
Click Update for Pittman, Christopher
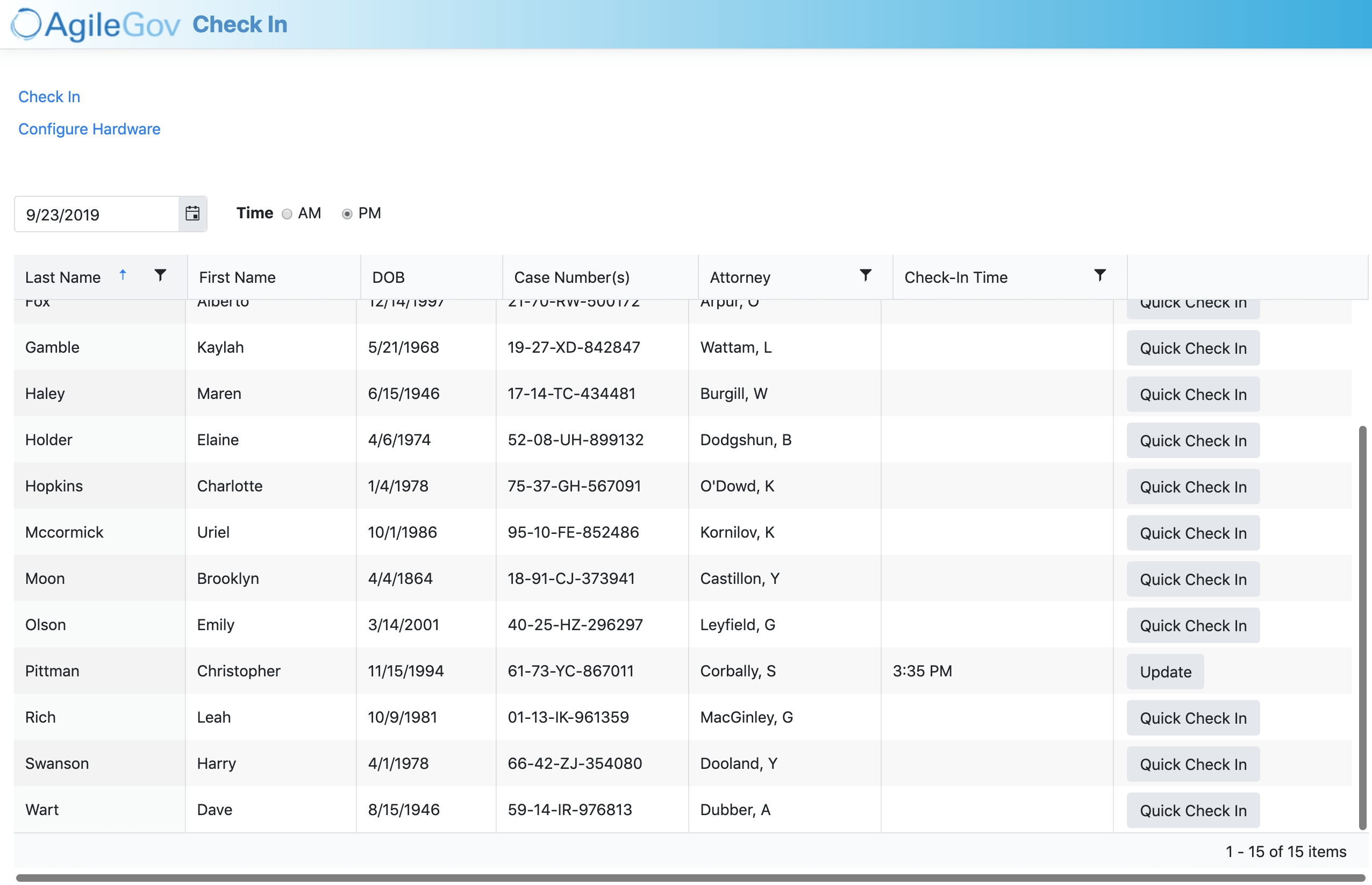click(1165, 672)
